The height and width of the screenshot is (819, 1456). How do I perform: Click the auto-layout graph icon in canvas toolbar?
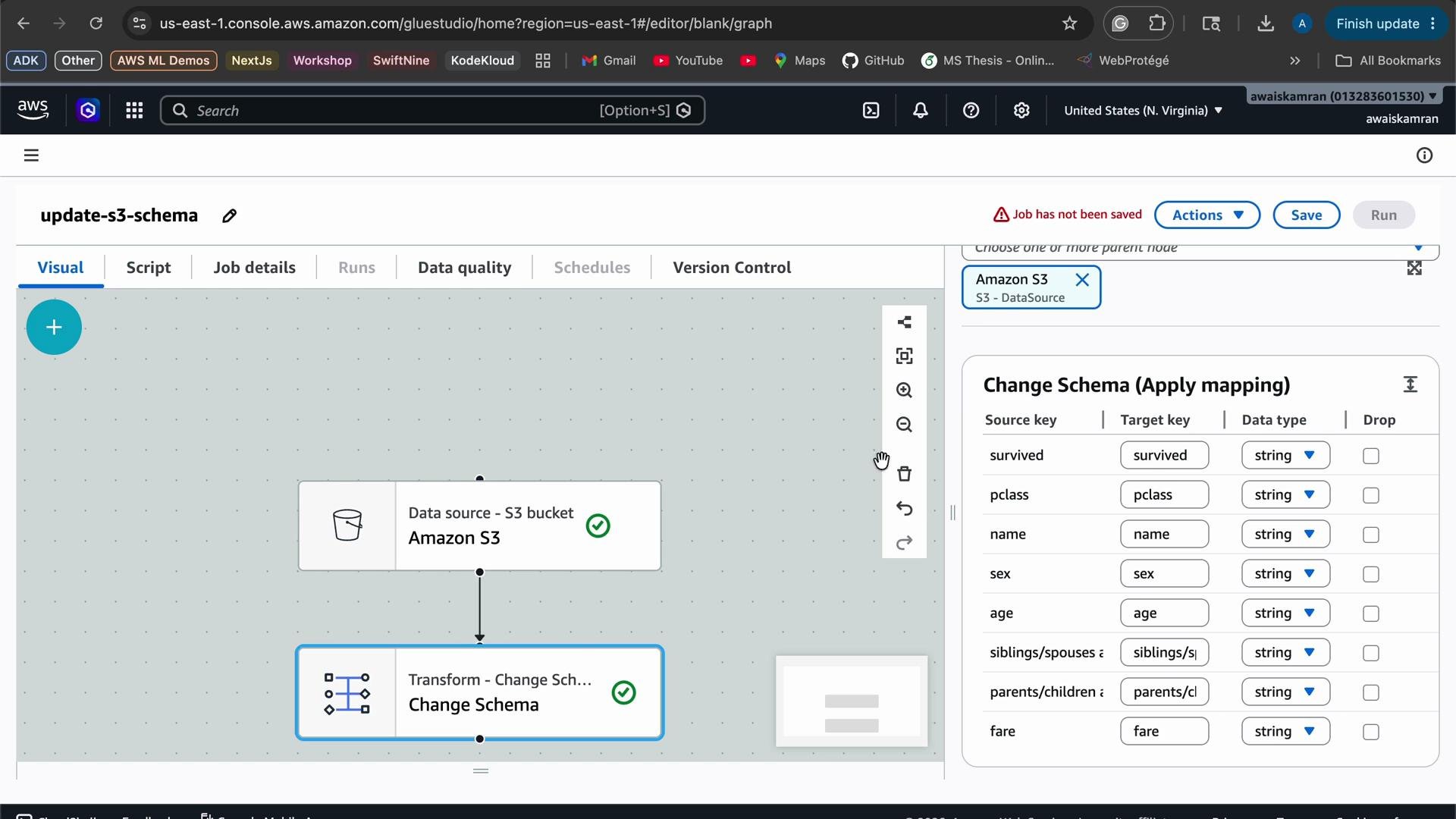click(904, 322)
